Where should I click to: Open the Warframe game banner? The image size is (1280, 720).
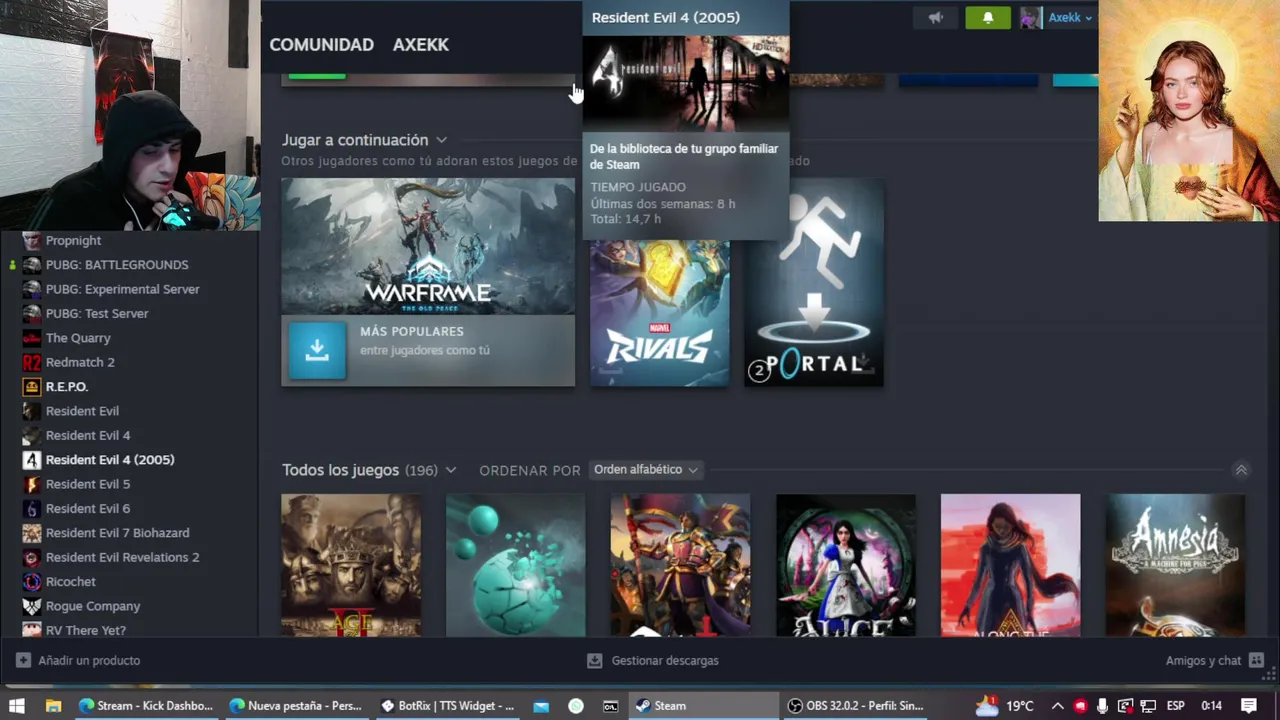pyautogui.click(x=428, y=247)
